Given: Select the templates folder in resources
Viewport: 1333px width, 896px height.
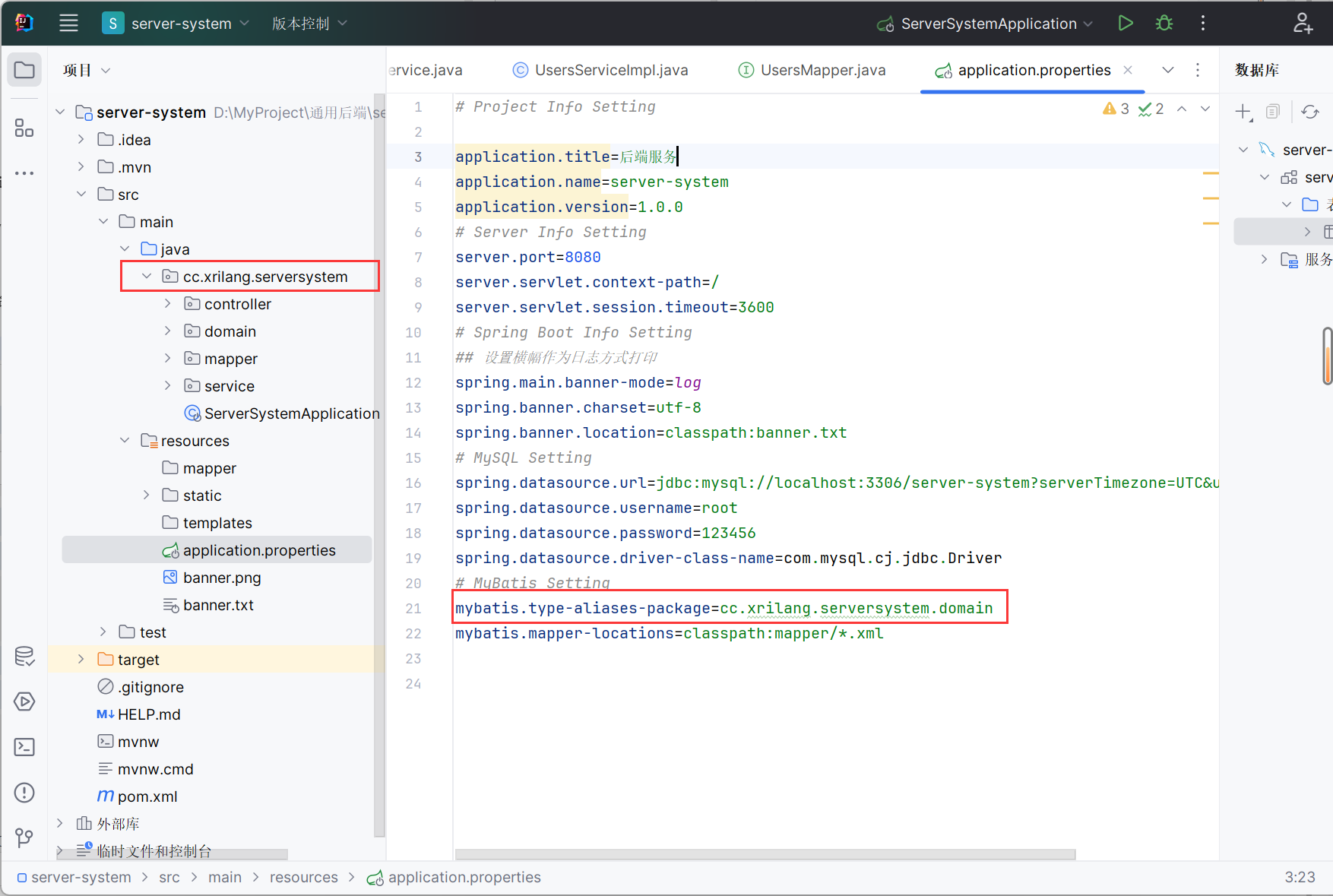Looking at the screenshot, I should (x=207, y=522).
